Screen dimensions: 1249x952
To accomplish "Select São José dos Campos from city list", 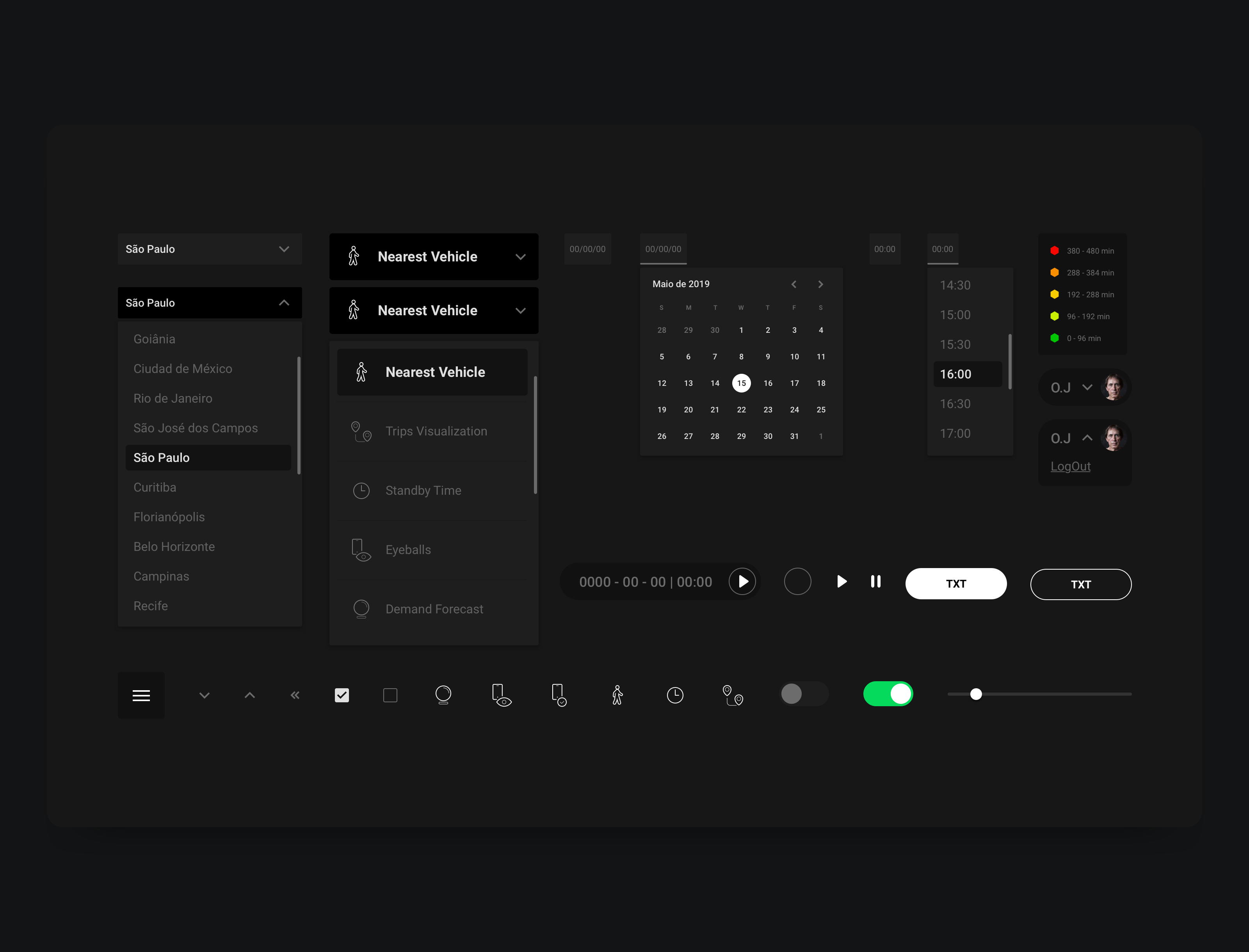I will coord(195,428).
